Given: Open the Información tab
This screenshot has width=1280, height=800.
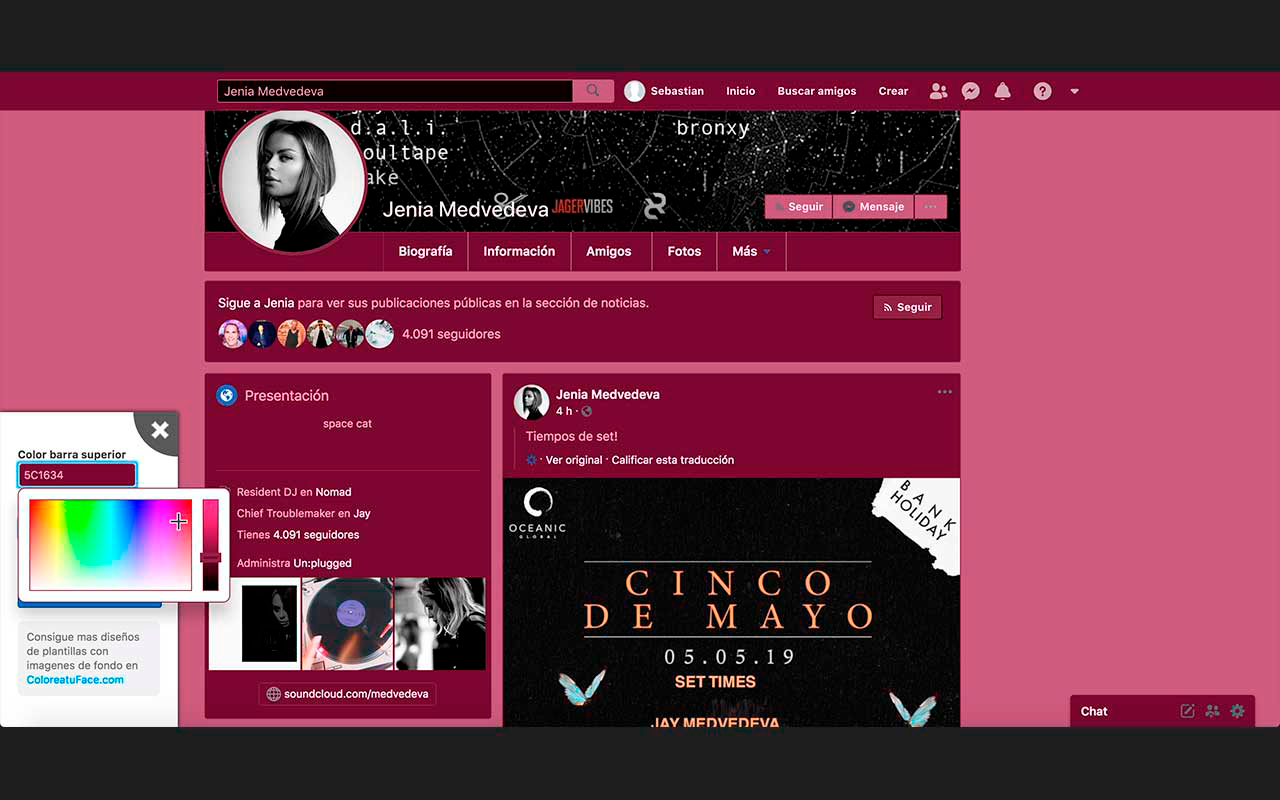Looking at the screenshot, I should pyautogui.click(x=519, y=252).
